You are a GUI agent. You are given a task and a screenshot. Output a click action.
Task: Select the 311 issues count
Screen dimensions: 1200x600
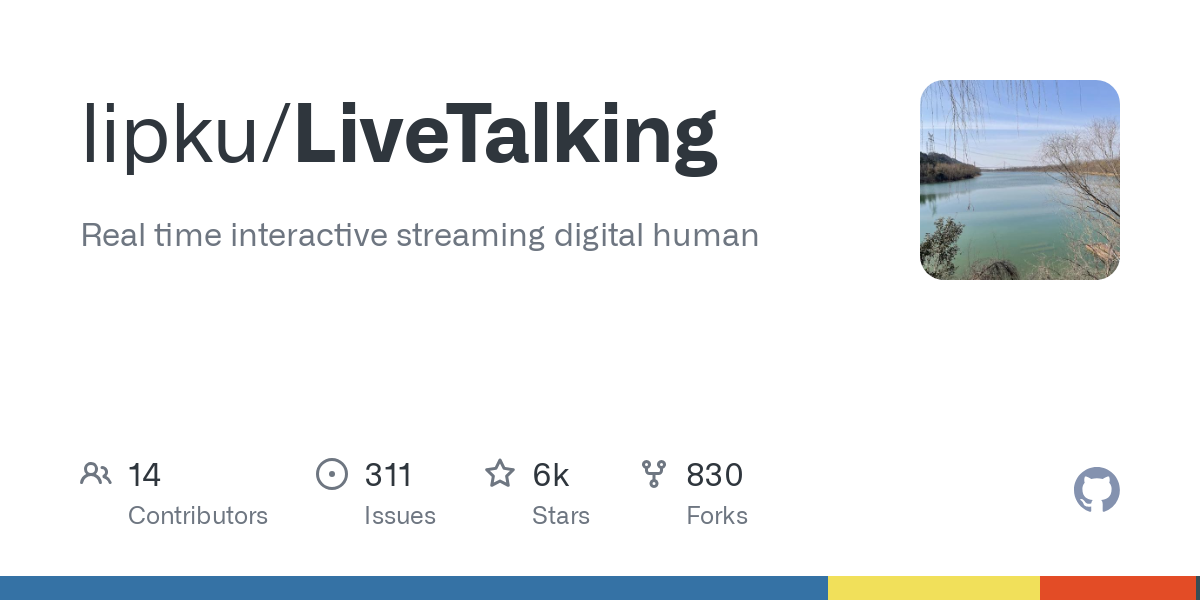(x=388, y=475)
